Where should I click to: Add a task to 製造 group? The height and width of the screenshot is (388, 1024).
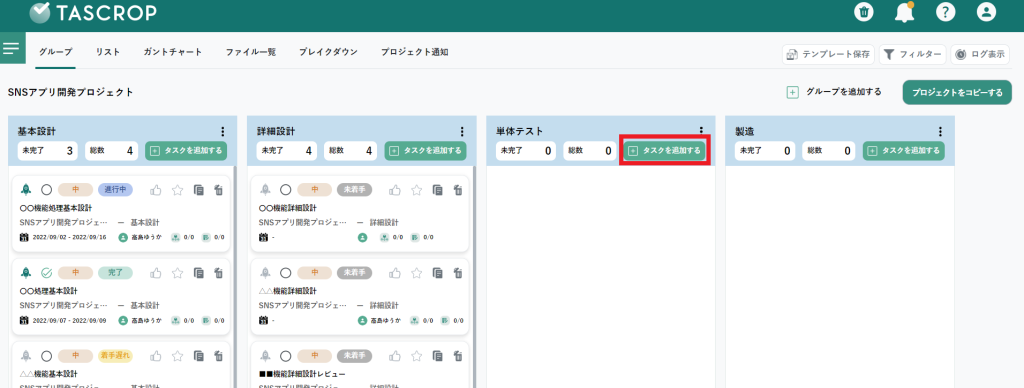pos(903,151)
